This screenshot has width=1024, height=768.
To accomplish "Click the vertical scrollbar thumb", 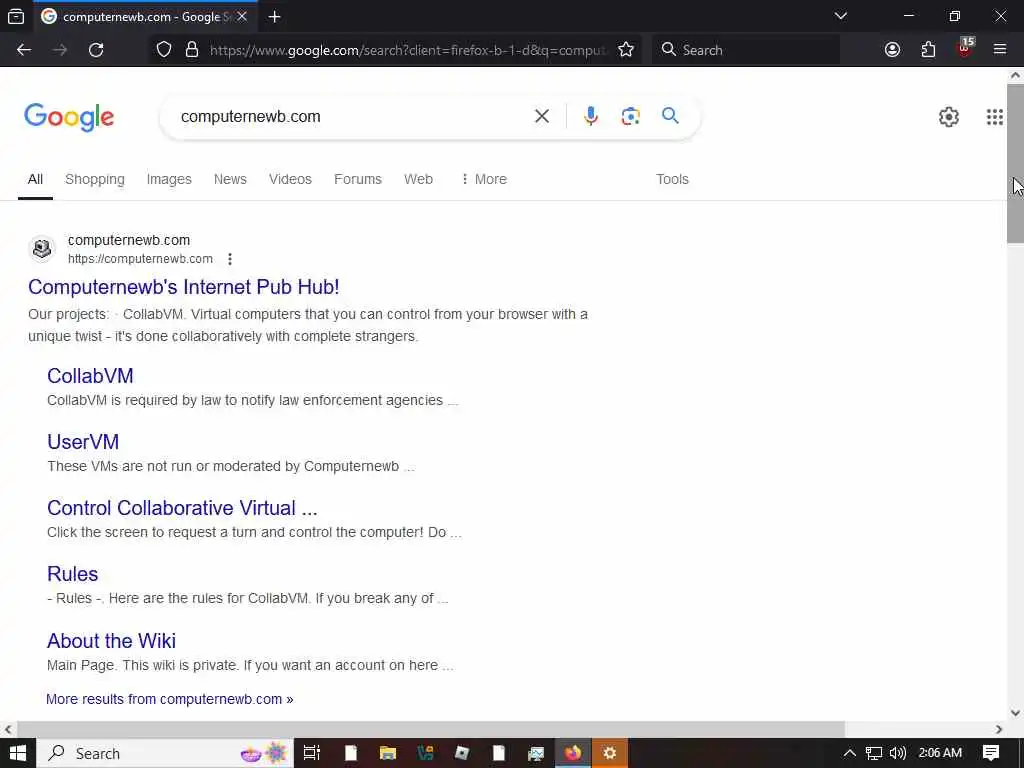I will [1015, 163].
